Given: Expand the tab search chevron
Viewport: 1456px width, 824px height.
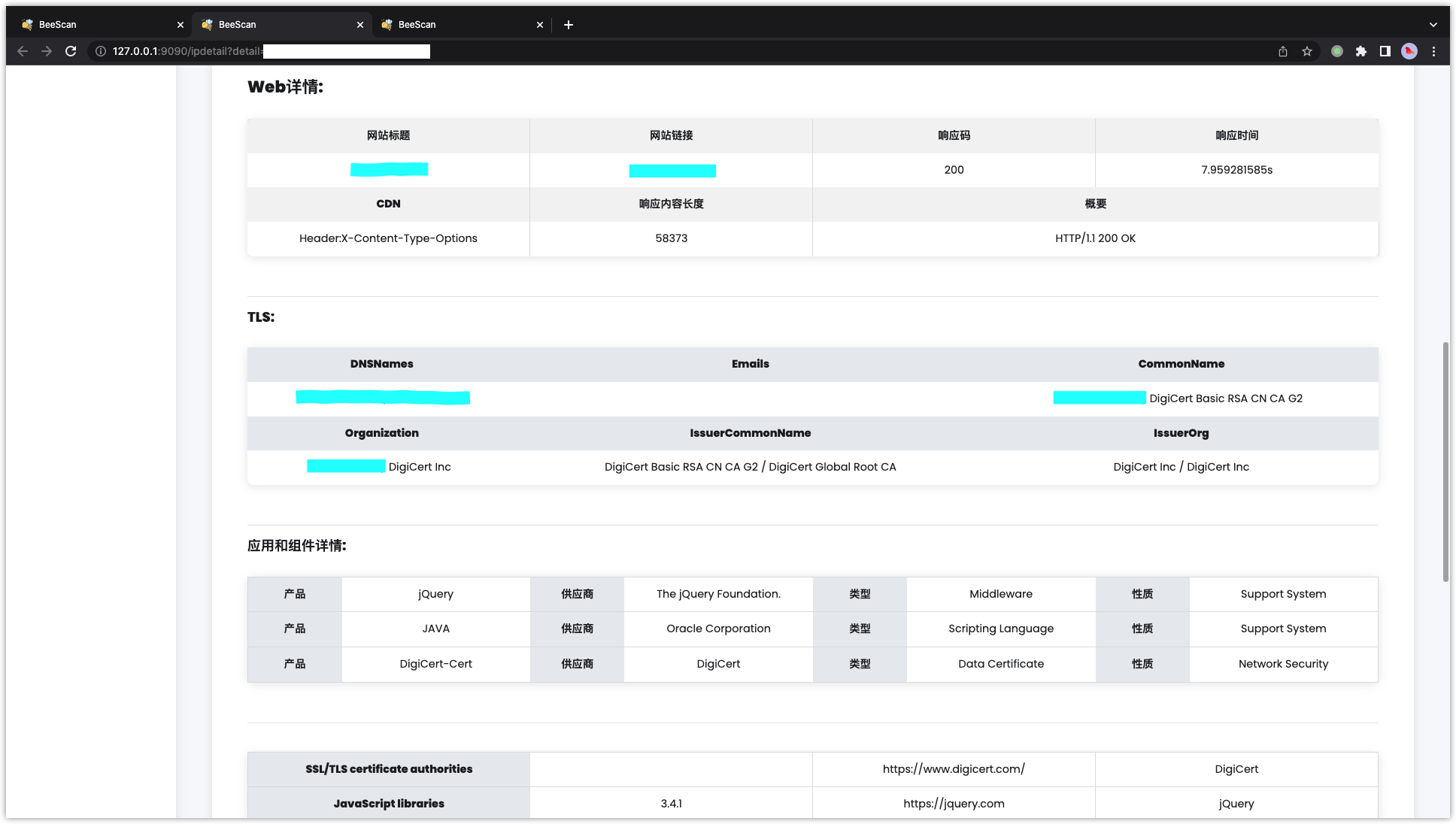Looking at the screenshot, I should point(1433,25).
